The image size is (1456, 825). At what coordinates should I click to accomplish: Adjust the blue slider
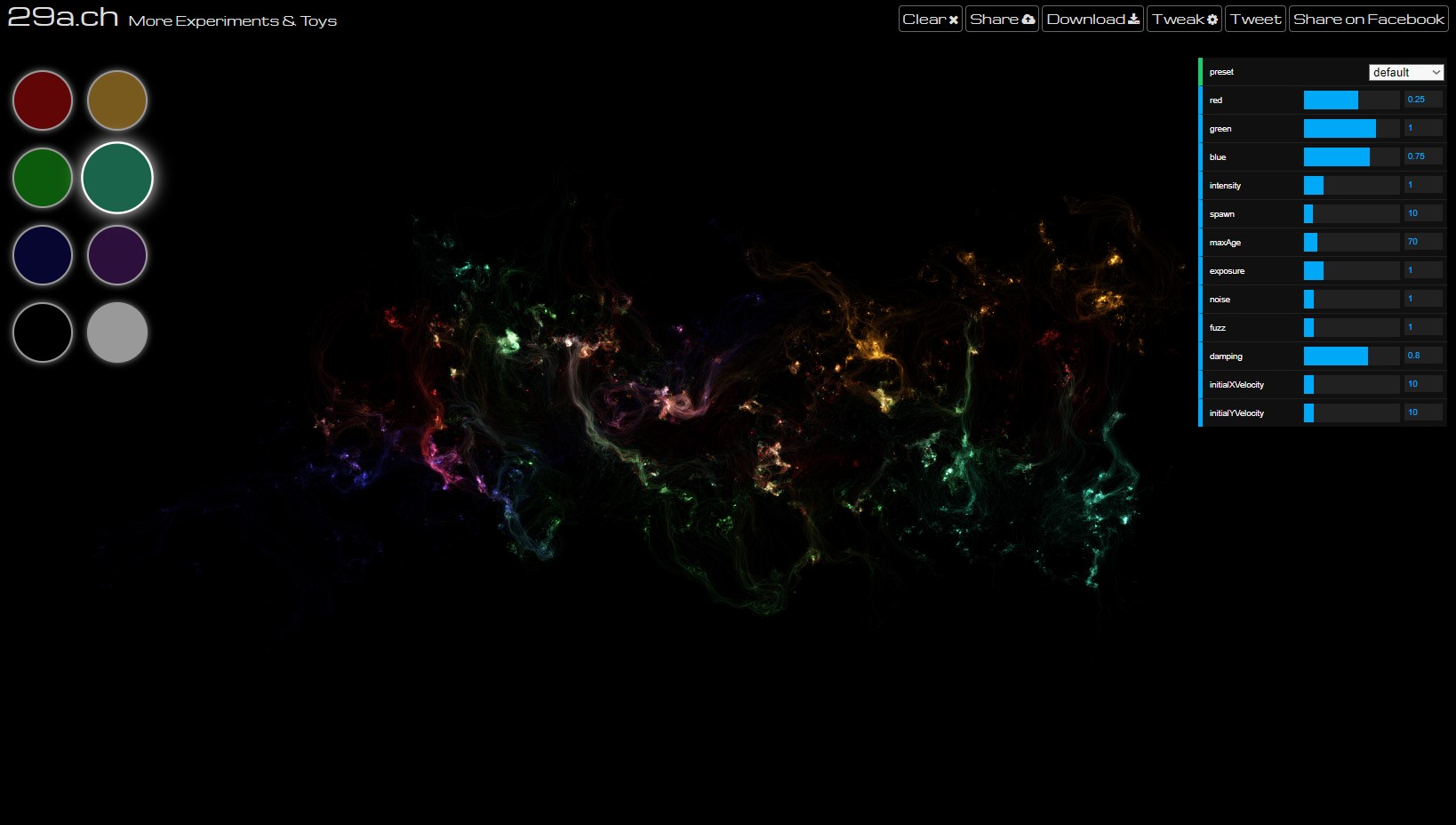pyautogui.click(x=1352, y=157)
